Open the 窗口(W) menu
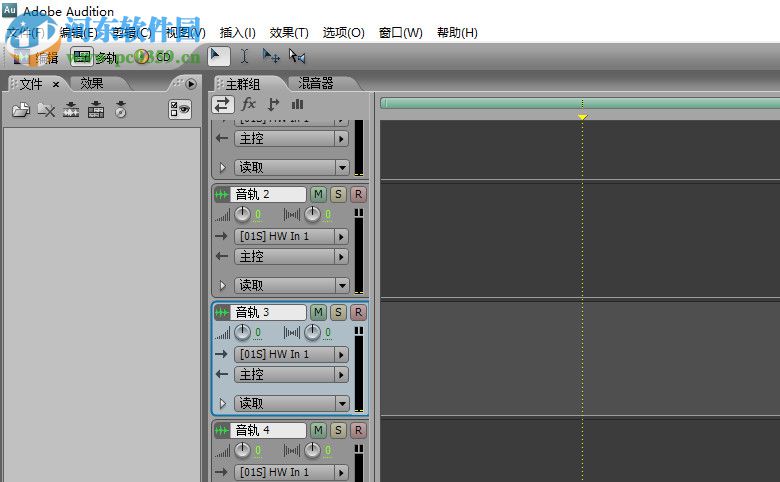Viewport: 780px width, 482px height. [x=400, y=33]
